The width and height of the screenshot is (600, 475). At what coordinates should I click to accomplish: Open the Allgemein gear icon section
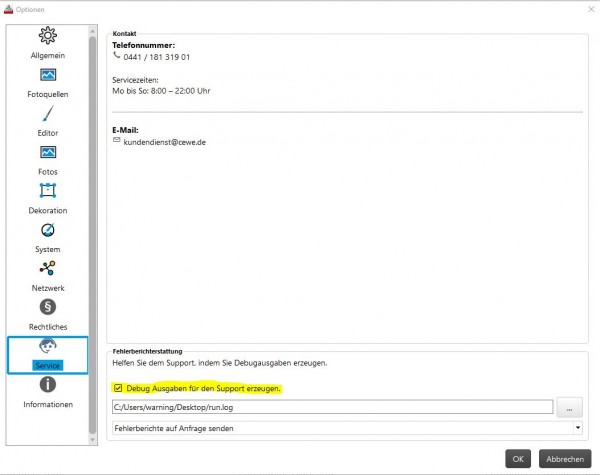tap(48, 36)
